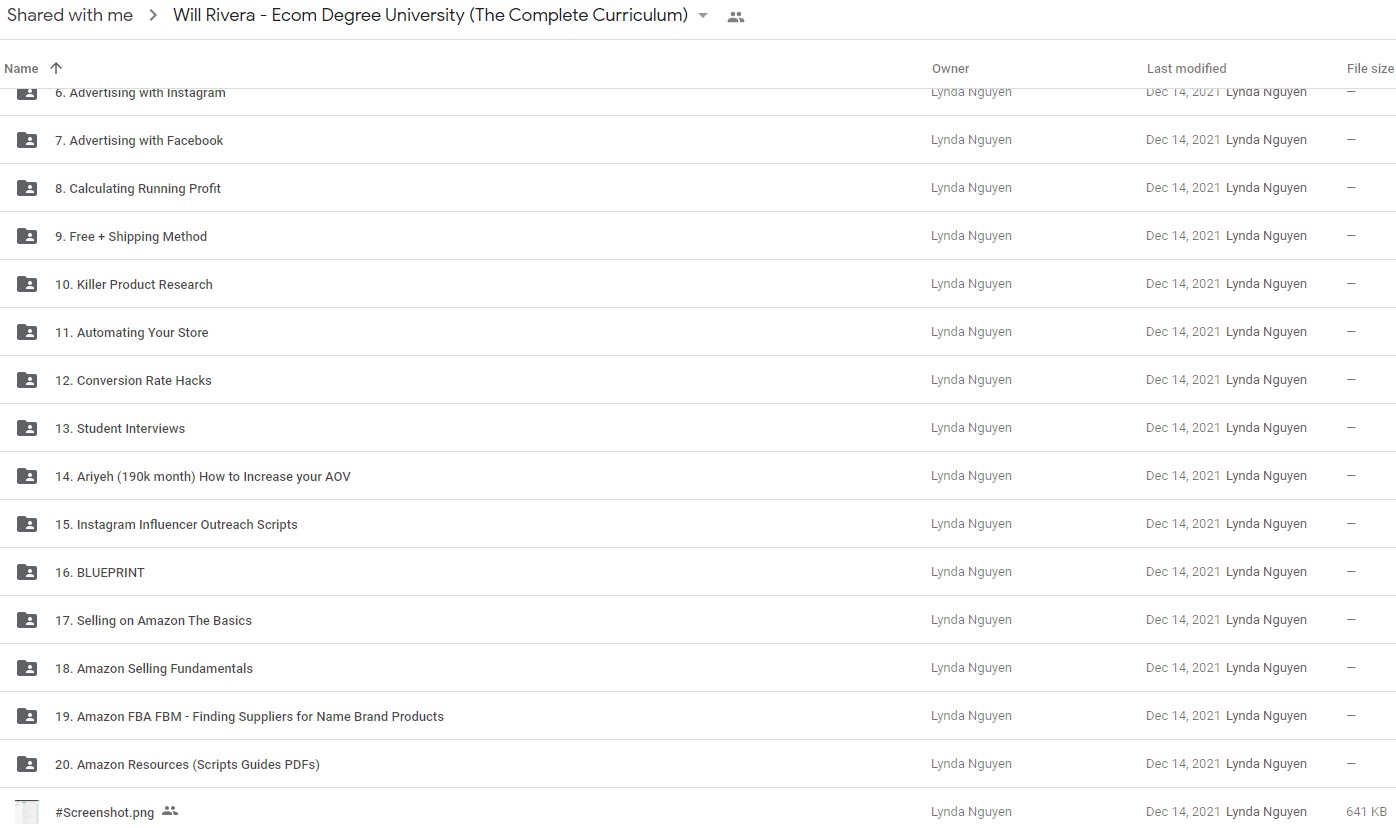
Task: Select the folder icon for Killer Product Research
Action: tap(27, 284)
